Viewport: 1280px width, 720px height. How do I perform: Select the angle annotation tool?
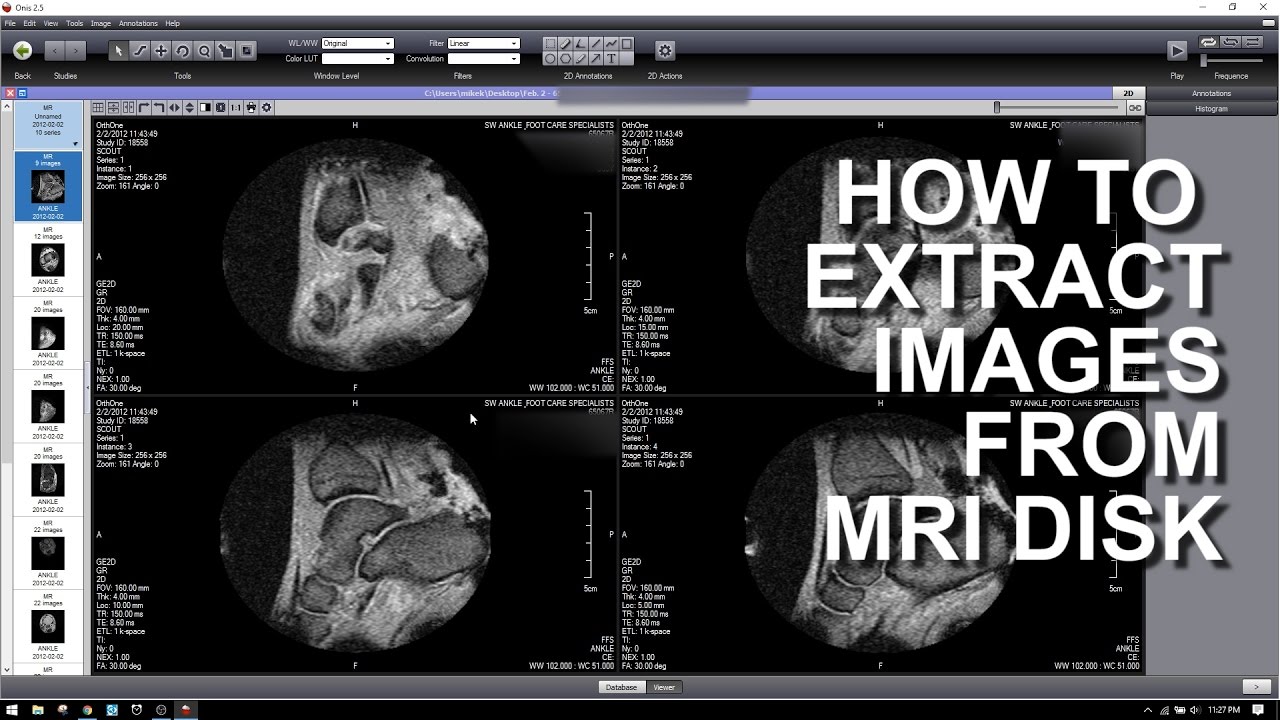pyautogui.click(x=581, y=44)
